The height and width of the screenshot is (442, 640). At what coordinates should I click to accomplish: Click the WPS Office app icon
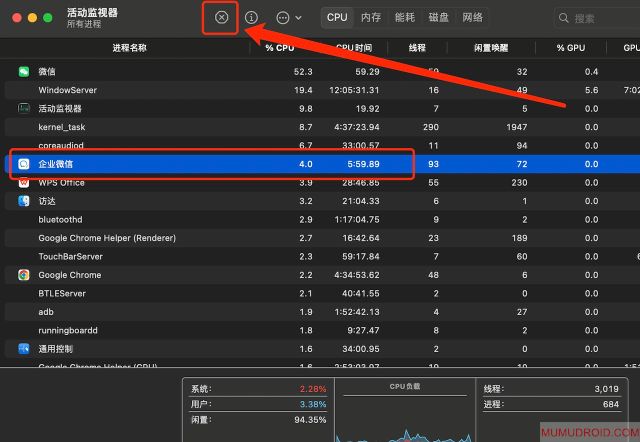[24, 182]
